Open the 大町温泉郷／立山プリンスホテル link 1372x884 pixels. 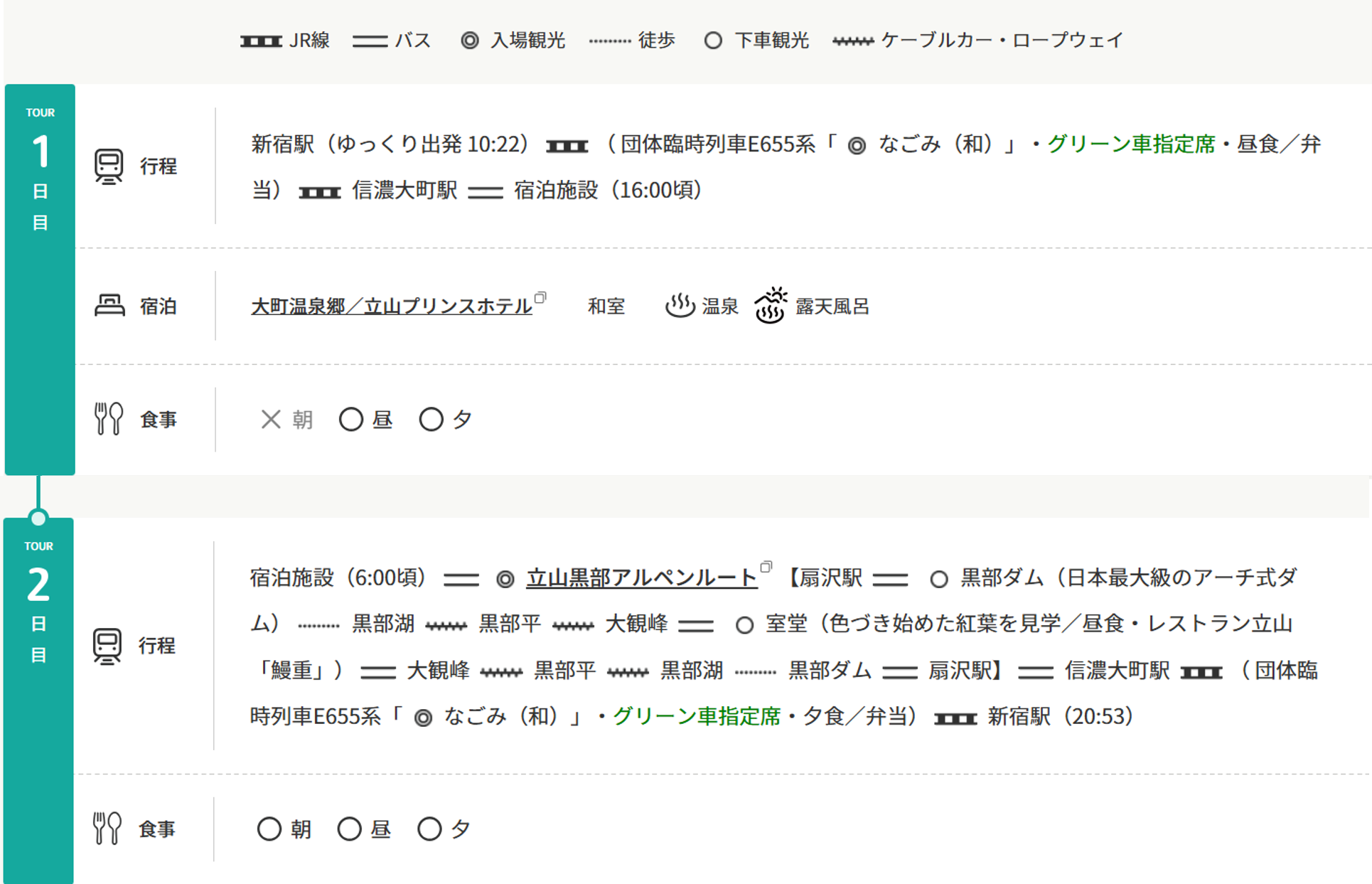click(392, 306)
